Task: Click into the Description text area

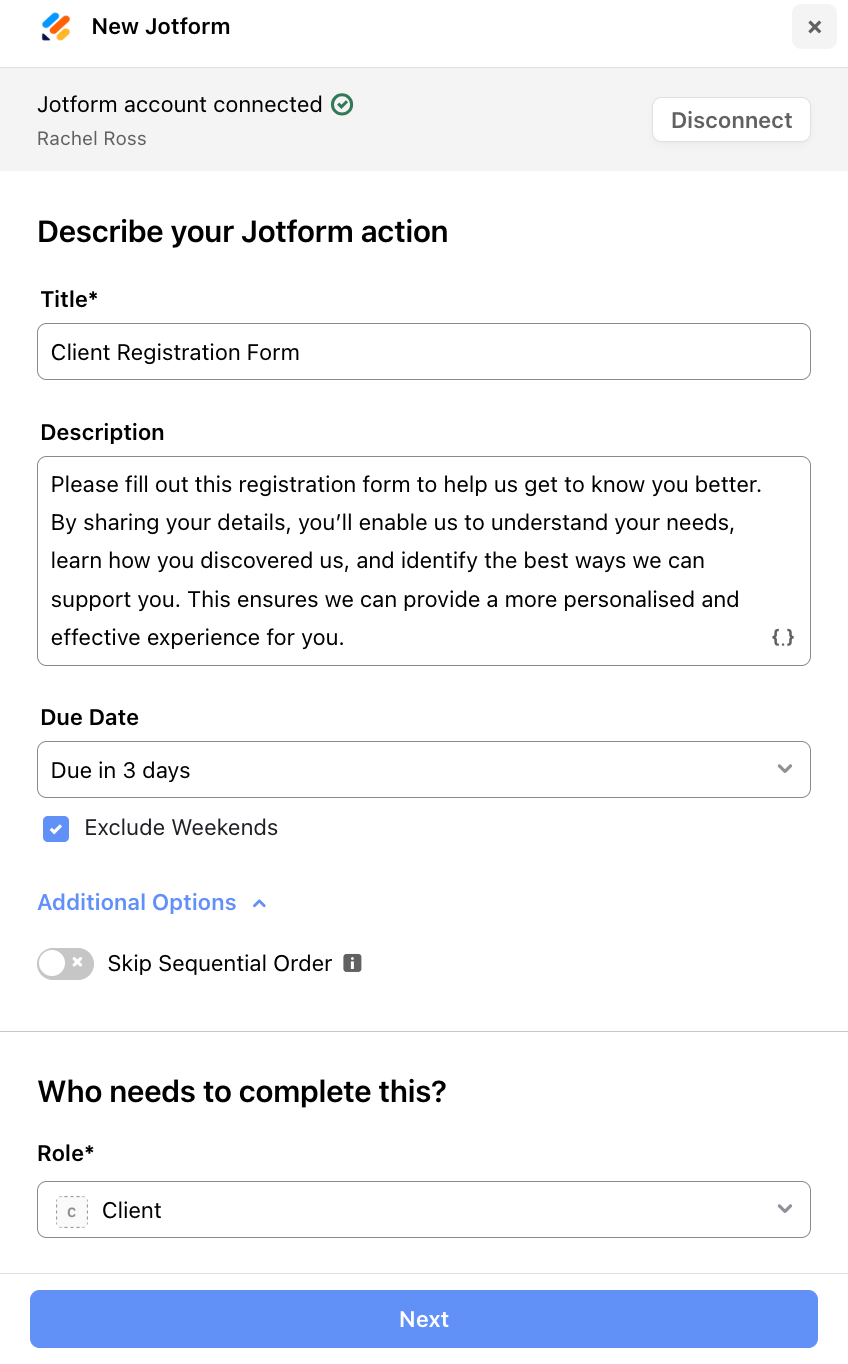Action: tap(424, 560)
